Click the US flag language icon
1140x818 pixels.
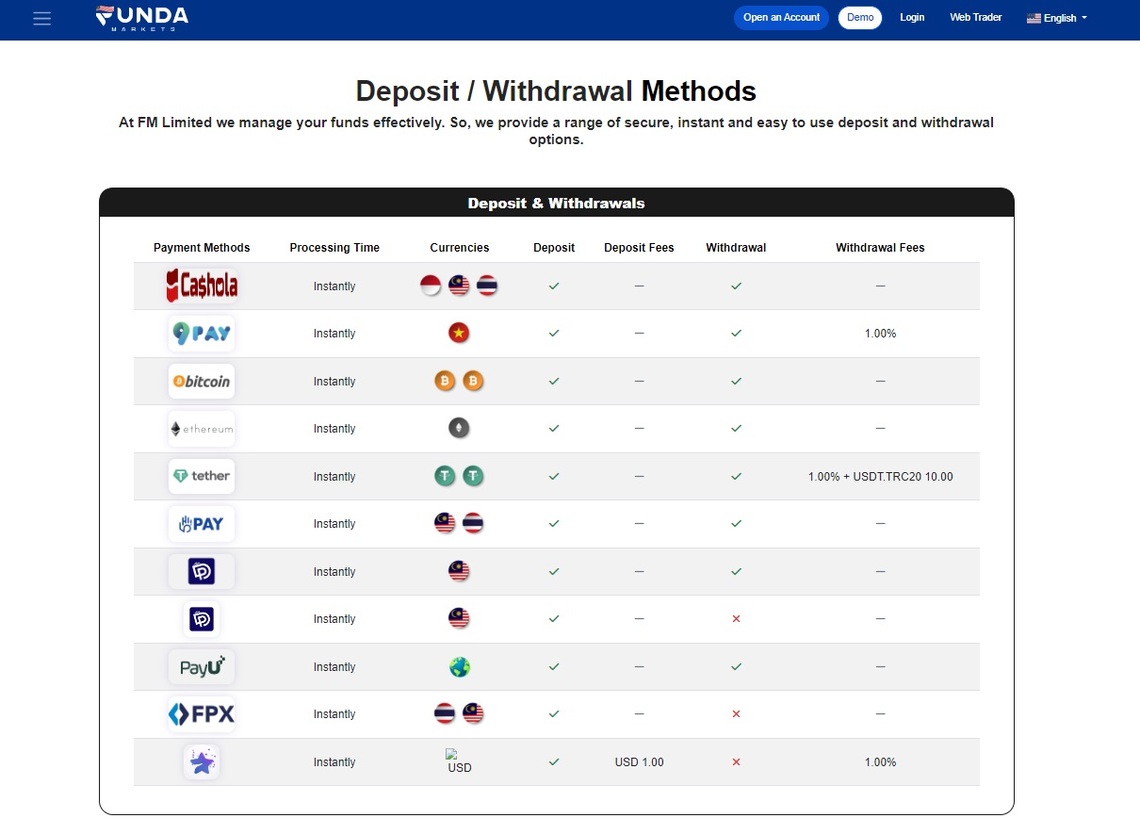[x=1033, y=18]
